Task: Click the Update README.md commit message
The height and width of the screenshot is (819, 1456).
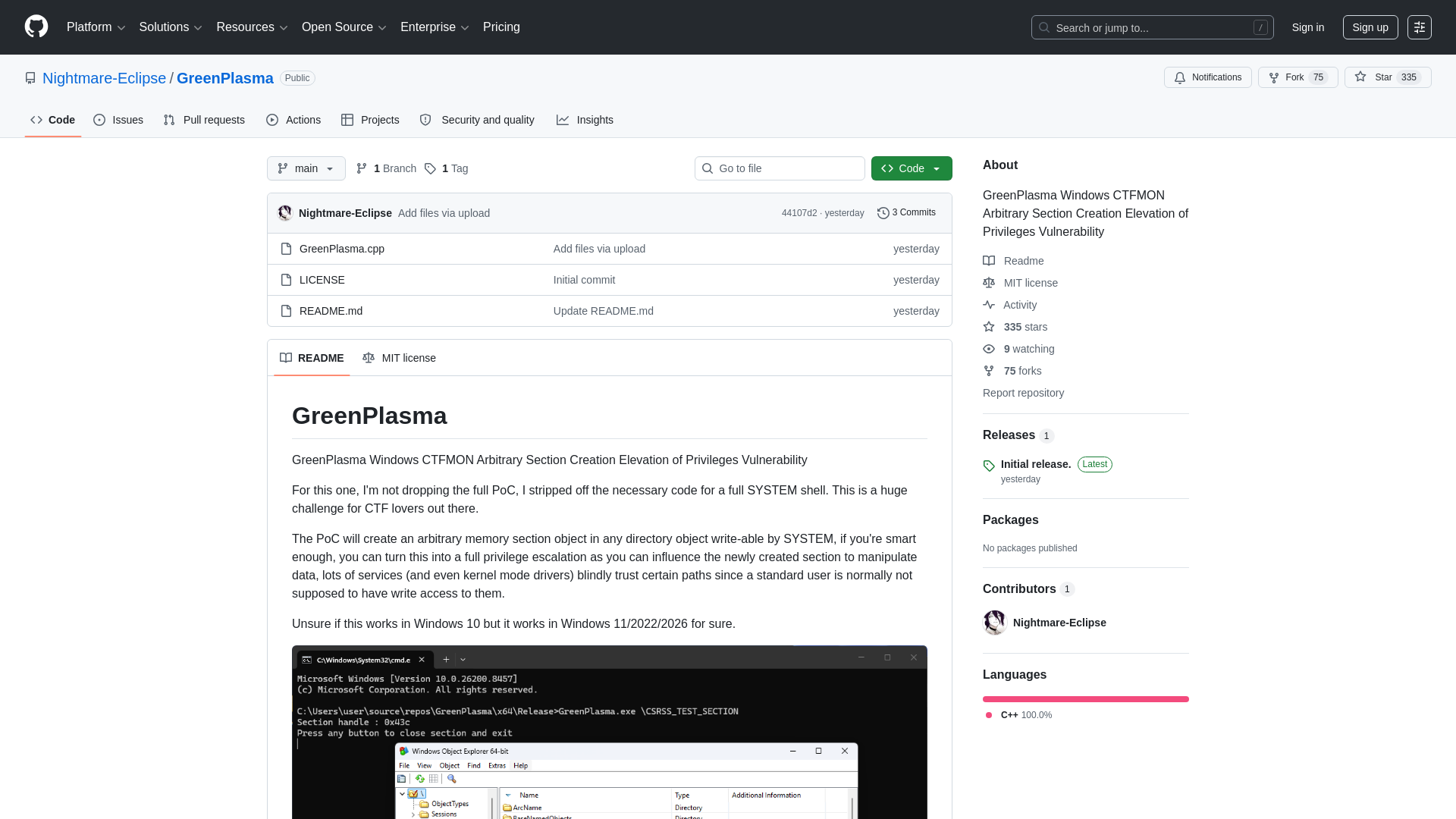Action: (604, 311)
